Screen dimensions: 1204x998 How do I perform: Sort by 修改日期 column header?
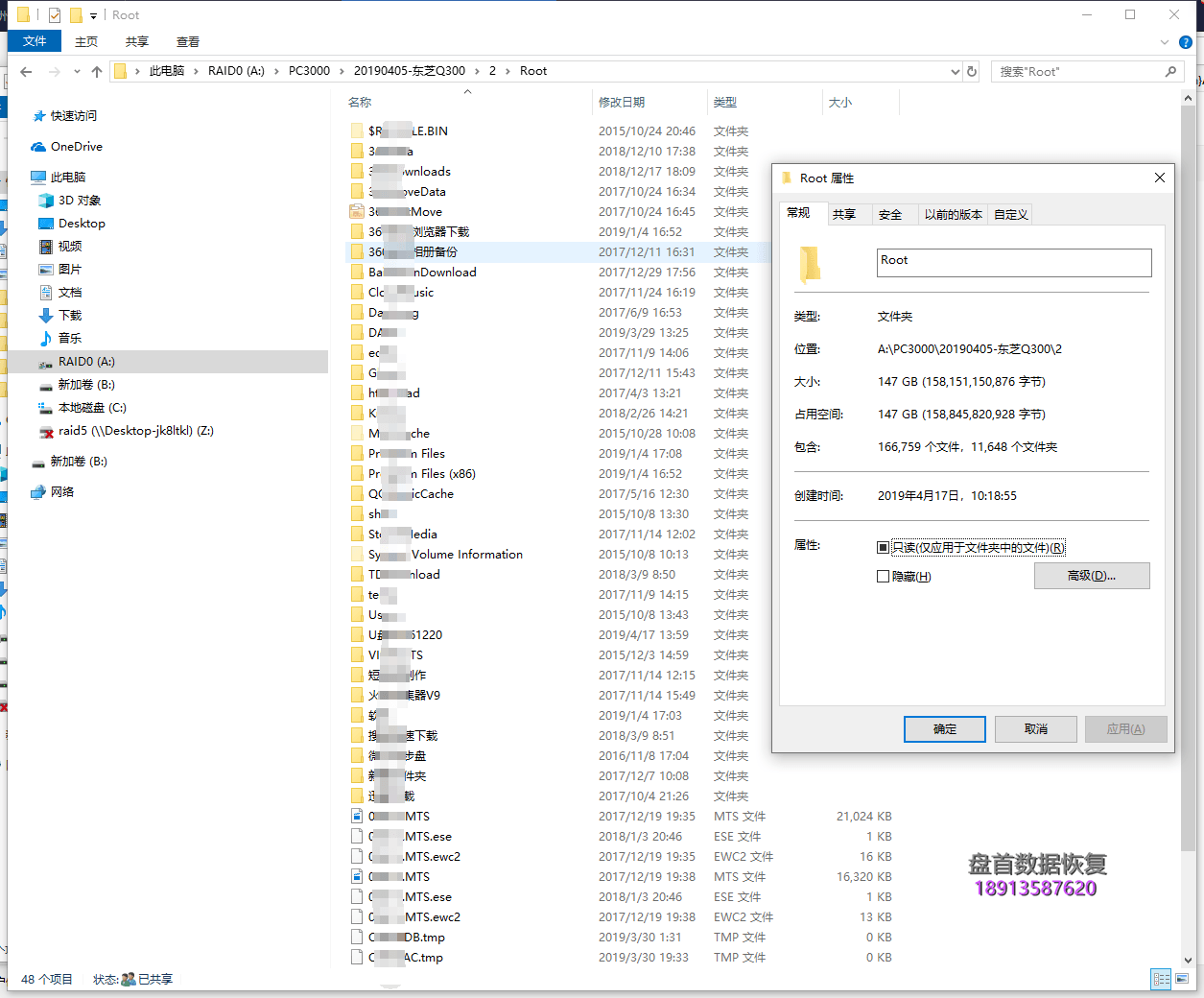[x=649, y=103]
